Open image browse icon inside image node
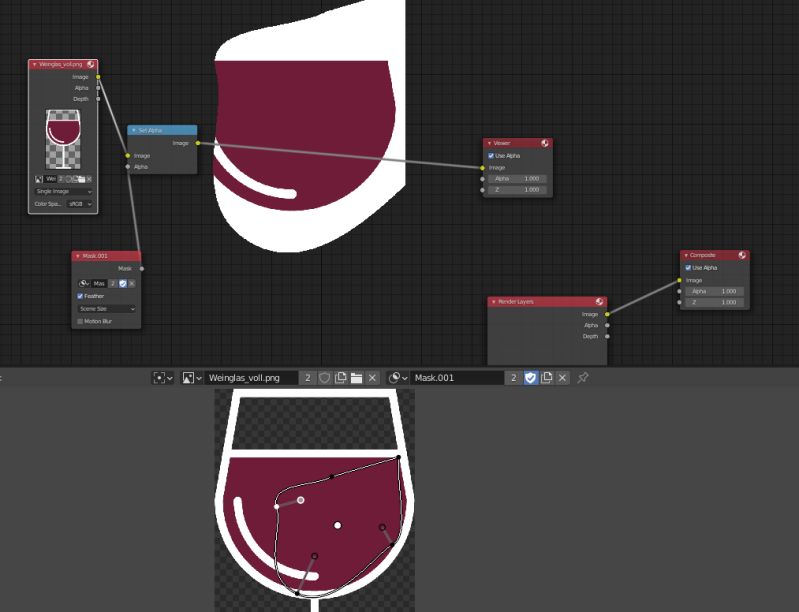799x612 pixels. tap(39, 179)
